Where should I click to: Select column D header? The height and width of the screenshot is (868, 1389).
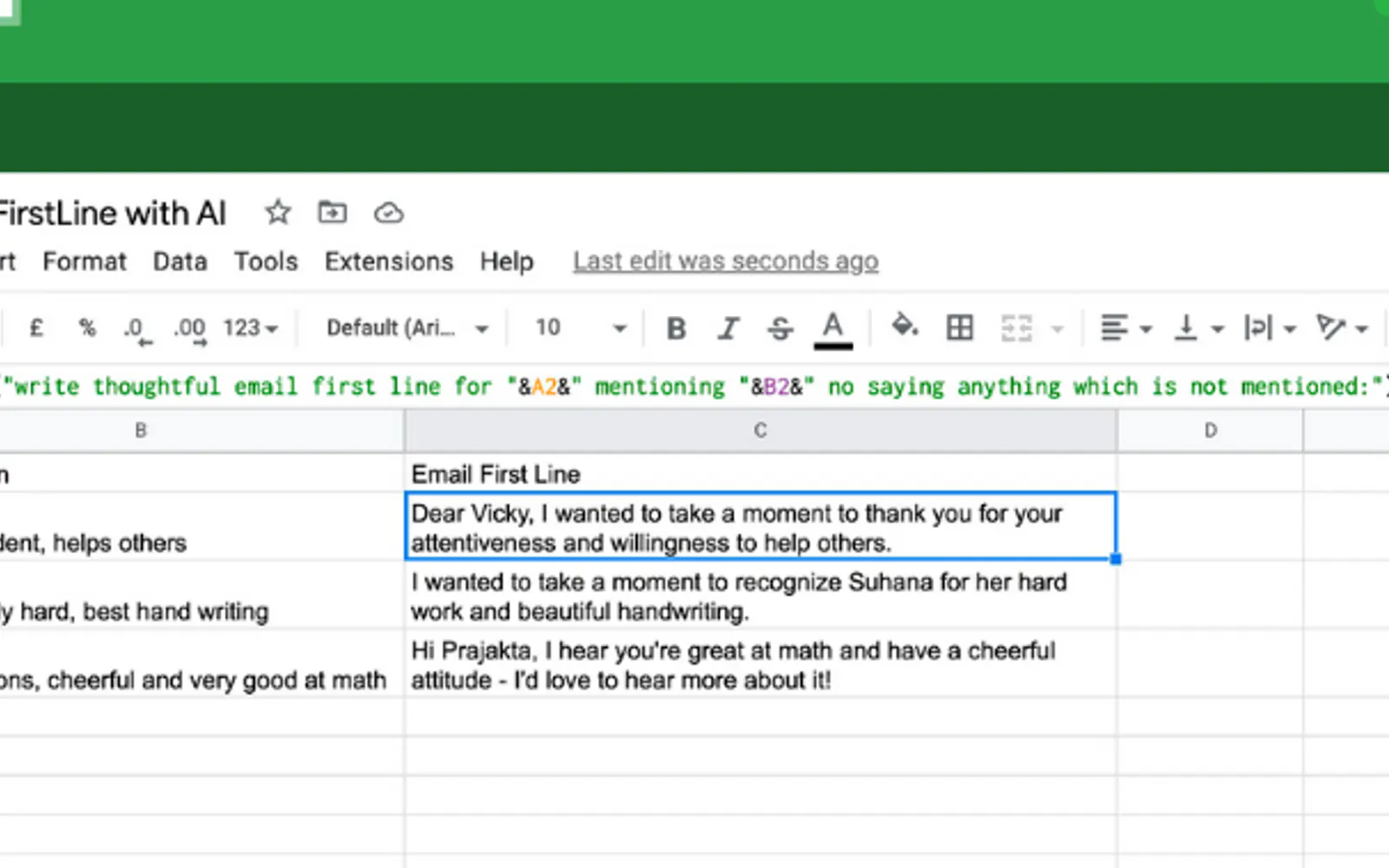[x=1210, y=431]
